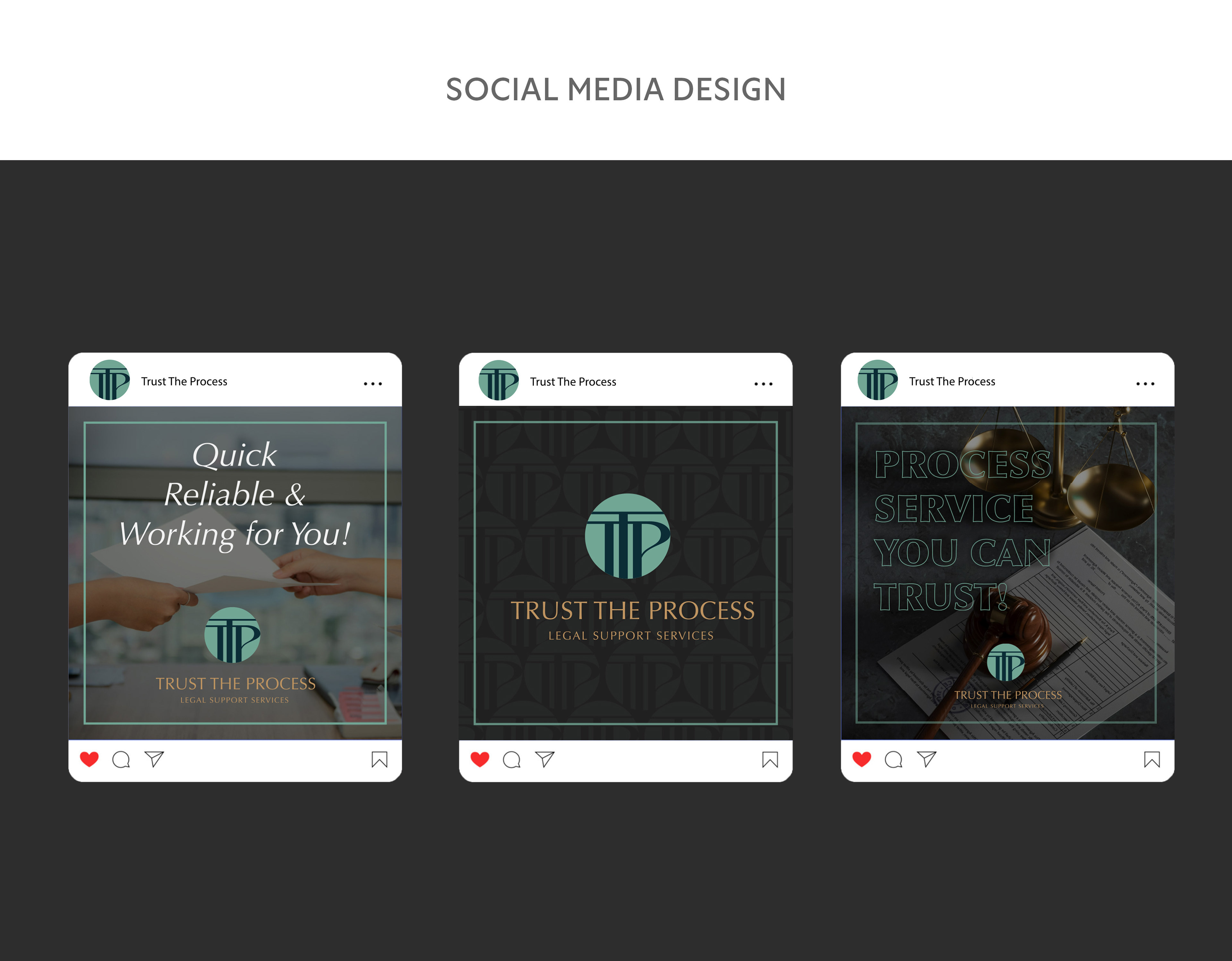Click middle post's Trust The Process username
The width and height of the screenshot is (1232, 961).
tap(573, 382)
